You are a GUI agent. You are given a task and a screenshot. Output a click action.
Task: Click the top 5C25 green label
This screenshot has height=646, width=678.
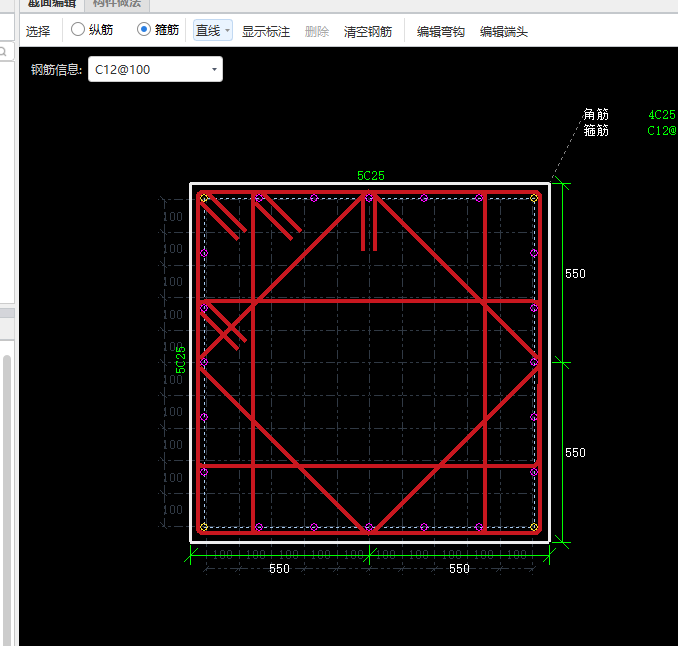[x=371, y=176]
